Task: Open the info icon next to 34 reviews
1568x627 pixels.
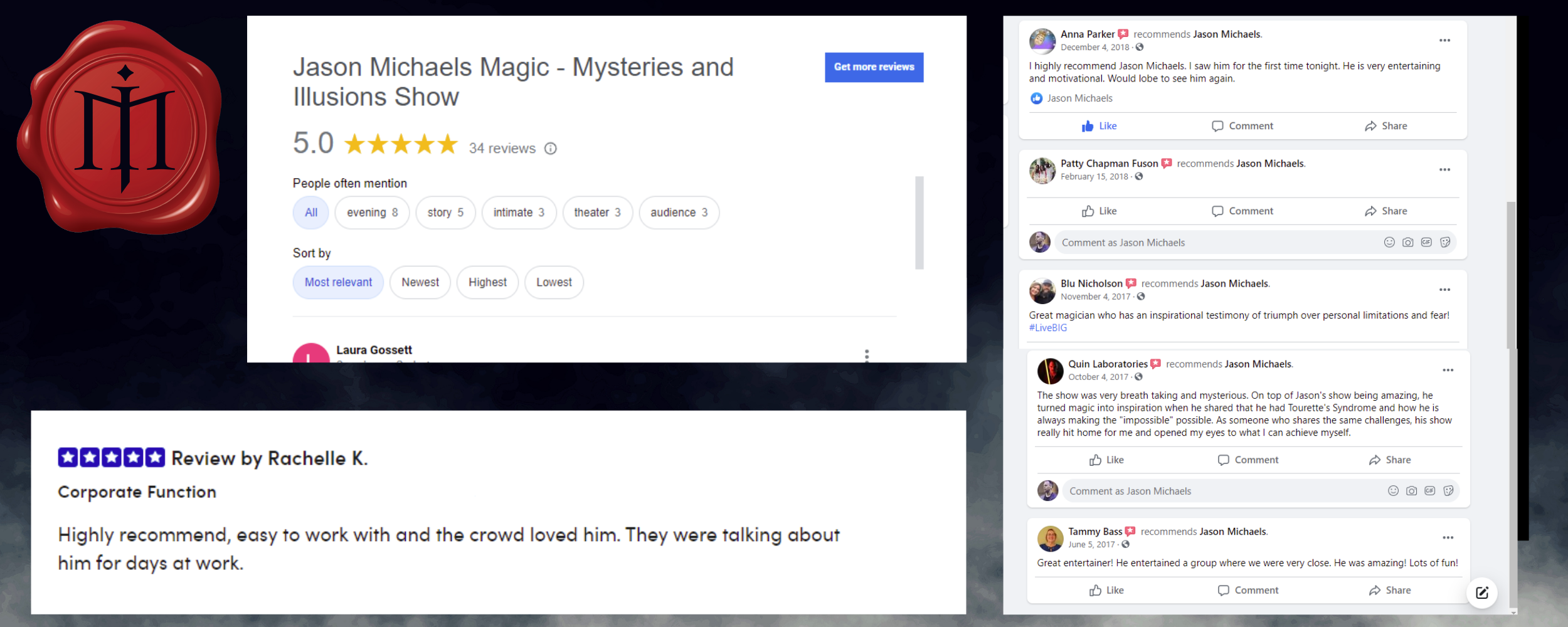Action: click(x=551, y=149)
